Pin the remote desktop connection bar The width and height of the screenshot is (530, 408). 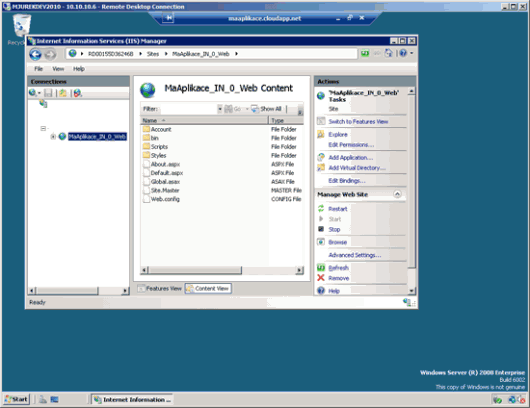[169, 18]
